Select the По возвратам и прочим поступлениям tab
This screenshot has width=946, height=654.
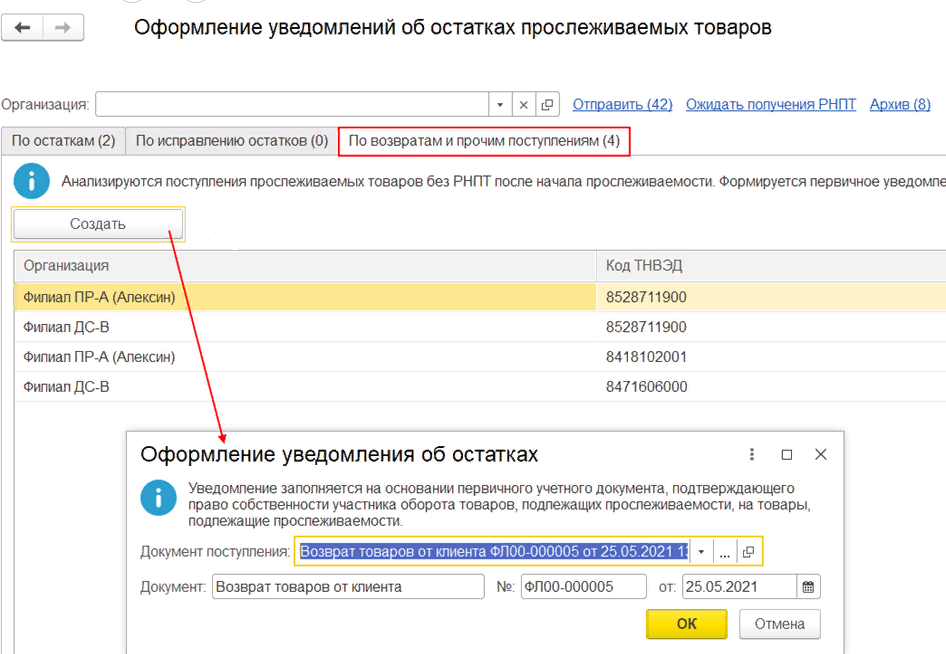point(484,141)
